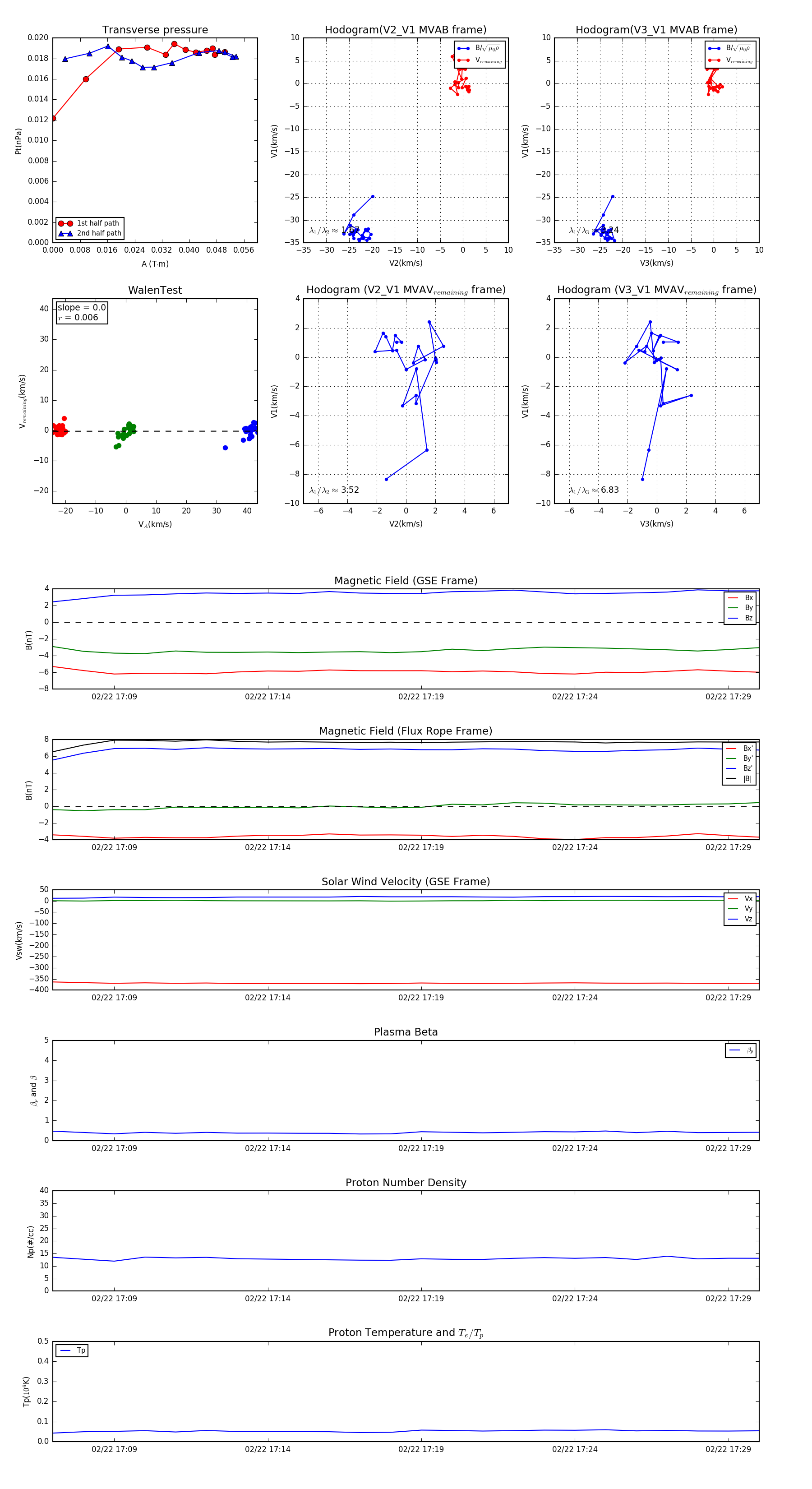Screen dimensions: 812x1489
Task: Click the V remaining legend entry in V3_V1 MVAB hodogram
Action: coord(731,60)
